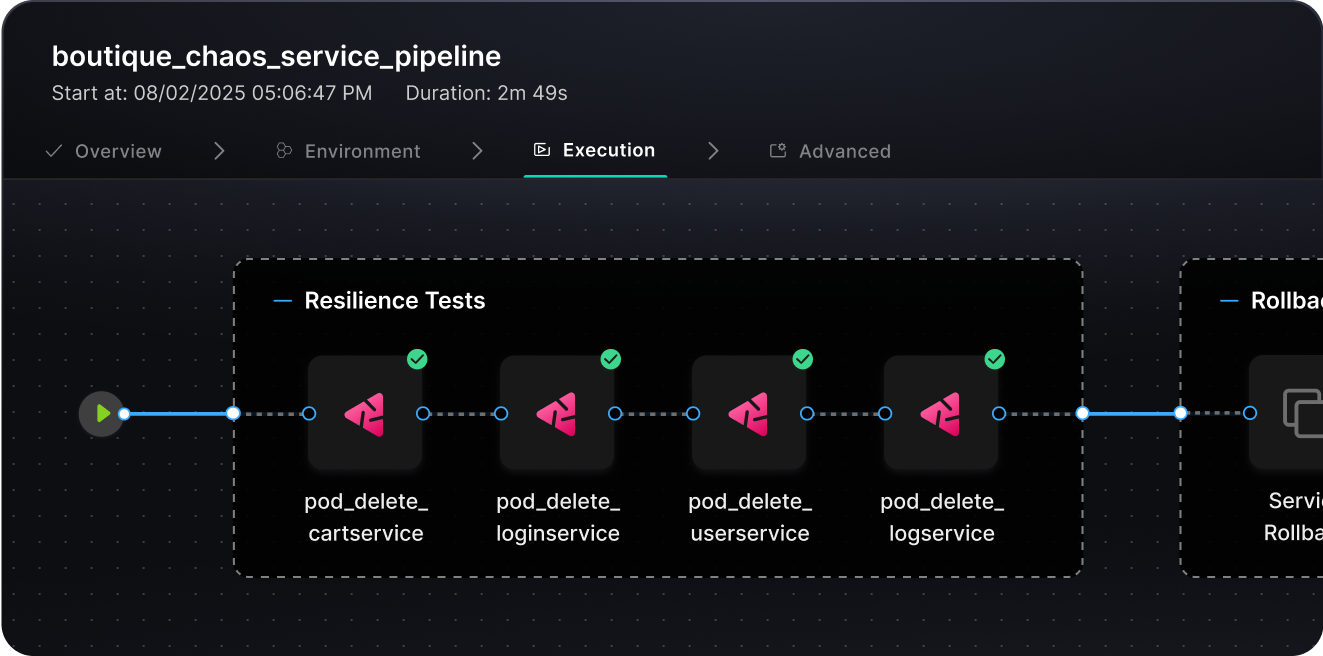This screenshot has width=1323, height=656.
Task: Click chevron between Execution and Advanced
Action: [x=713, y=151]
